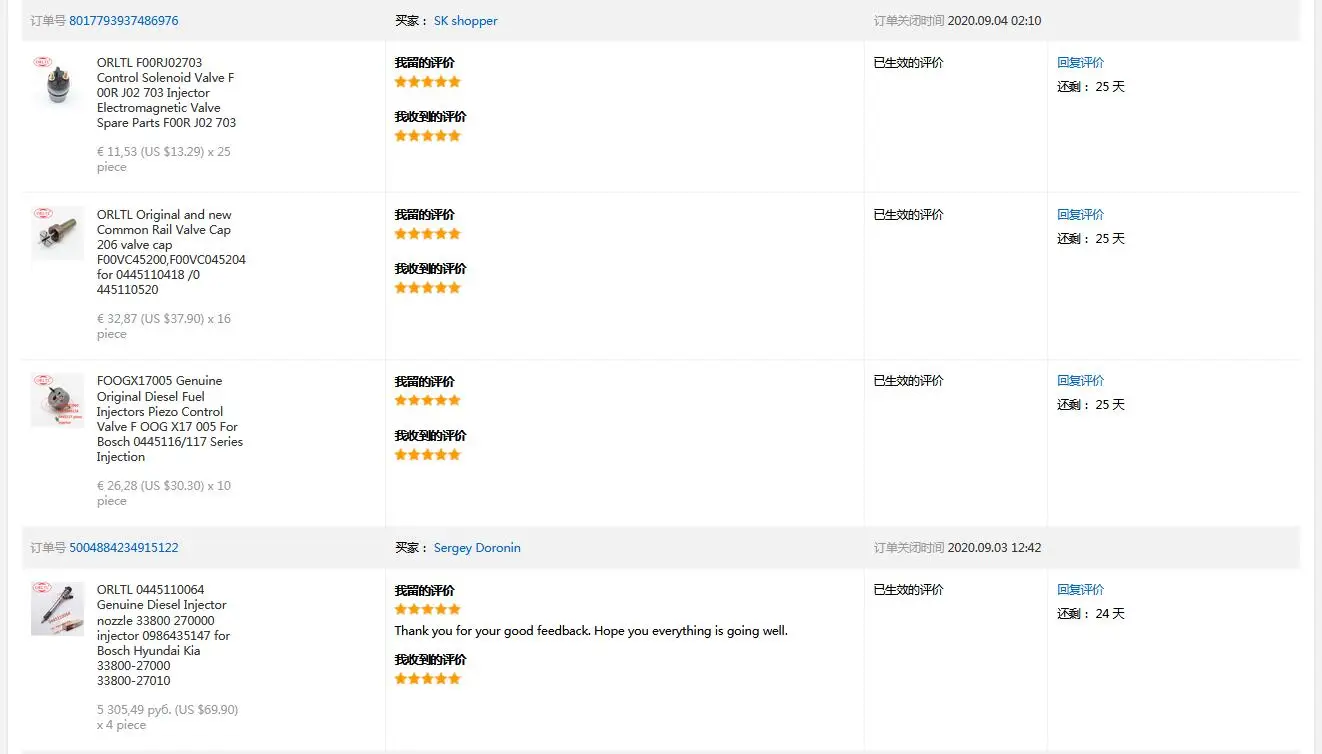This screenshot has width=1322, height=754.
Task: Click 我留的评价 stars for the solenoid valve
Action: [427, 82]
